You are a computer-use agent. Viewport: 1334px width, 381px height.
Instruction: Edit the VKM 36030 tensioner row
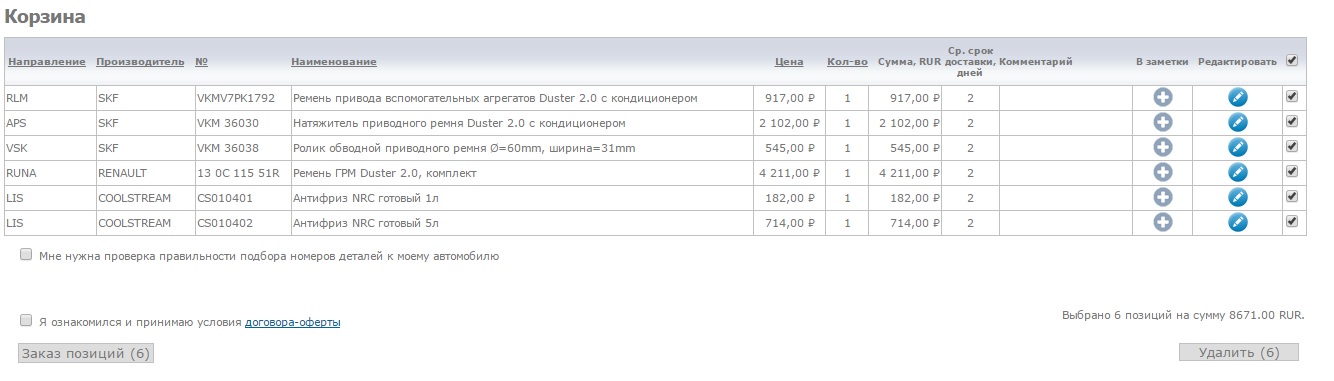point(1237,122)
